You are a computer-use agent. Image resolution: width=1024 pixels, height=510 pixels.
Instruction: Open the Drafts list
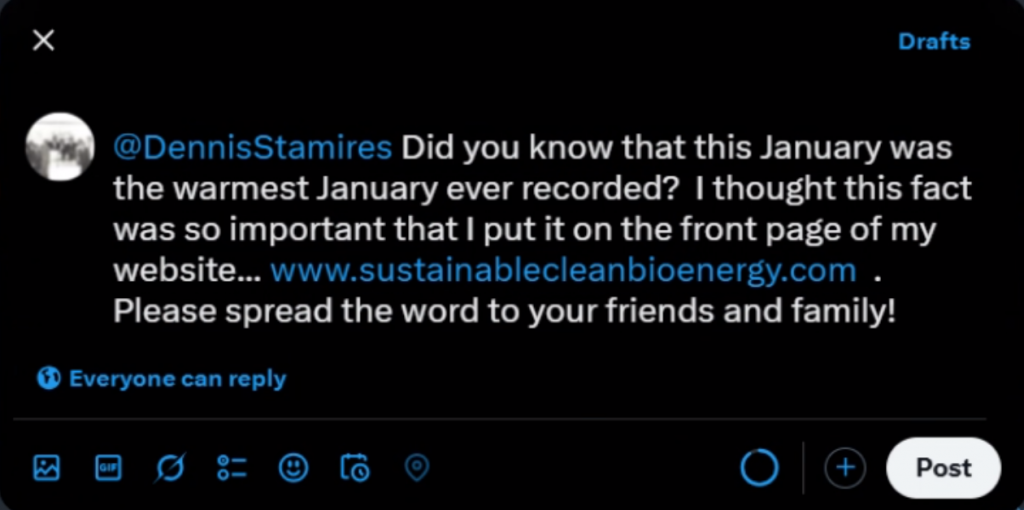933,42
